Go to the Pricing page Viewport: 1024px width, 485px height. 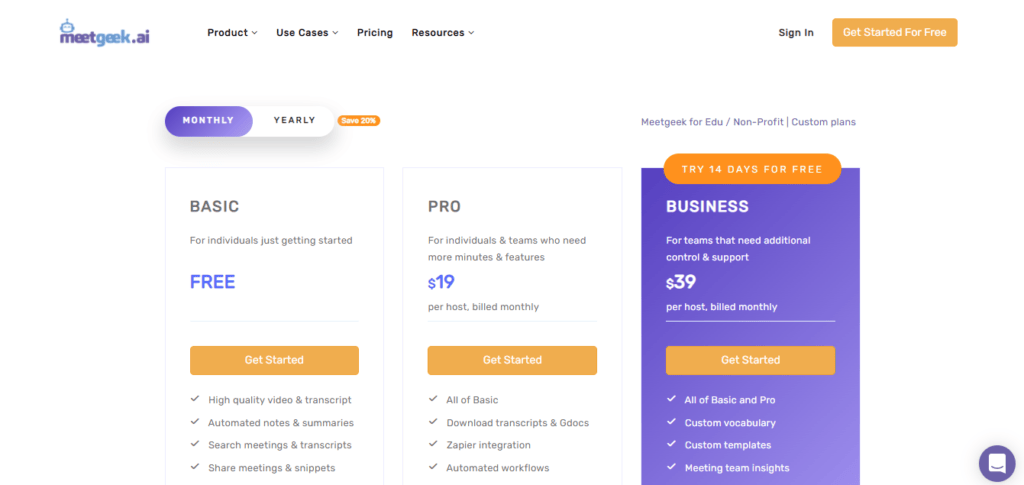pos(375,33)
